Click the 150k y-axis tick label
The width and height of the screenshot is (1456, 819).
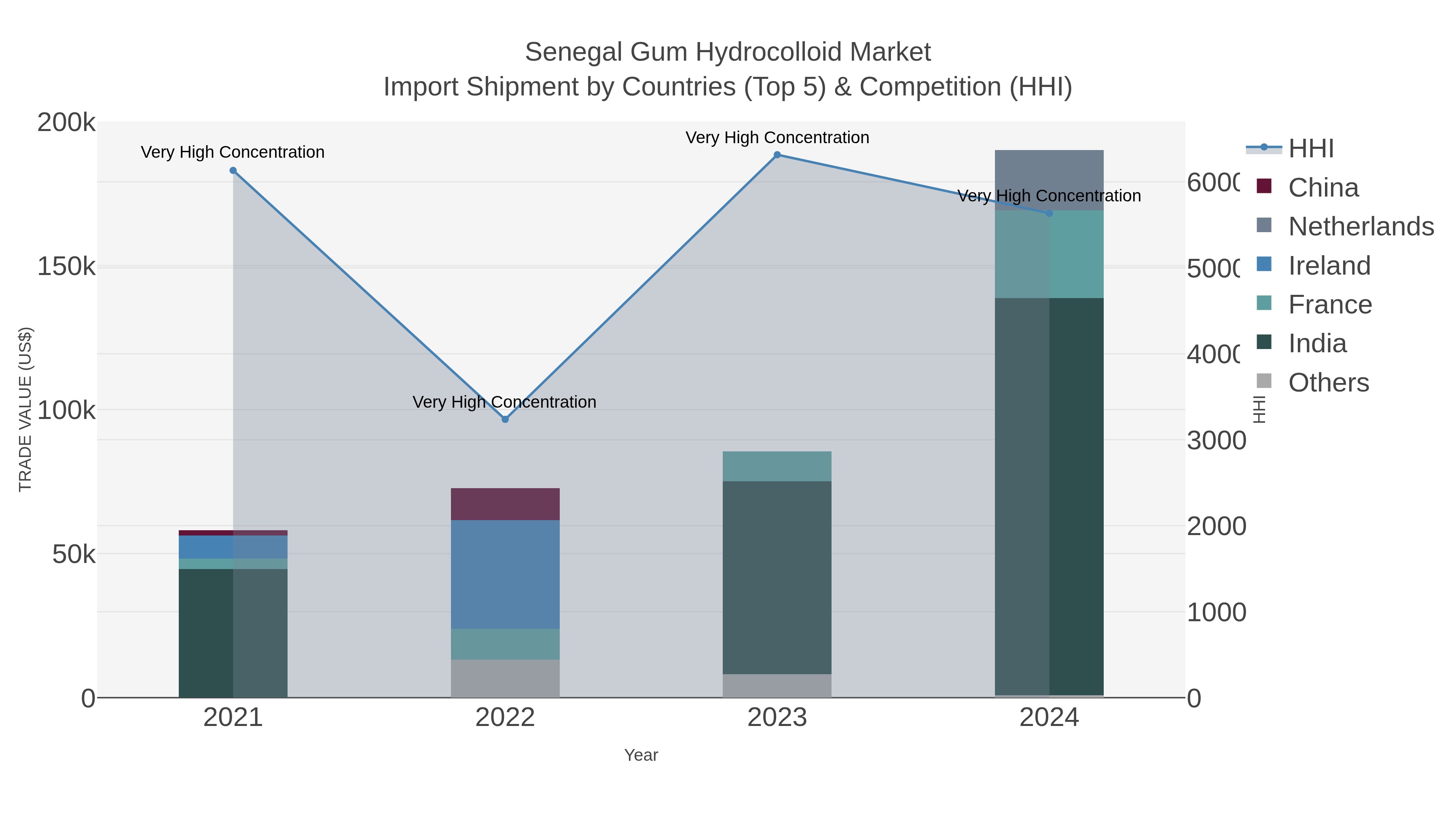(x=66, y=267)
